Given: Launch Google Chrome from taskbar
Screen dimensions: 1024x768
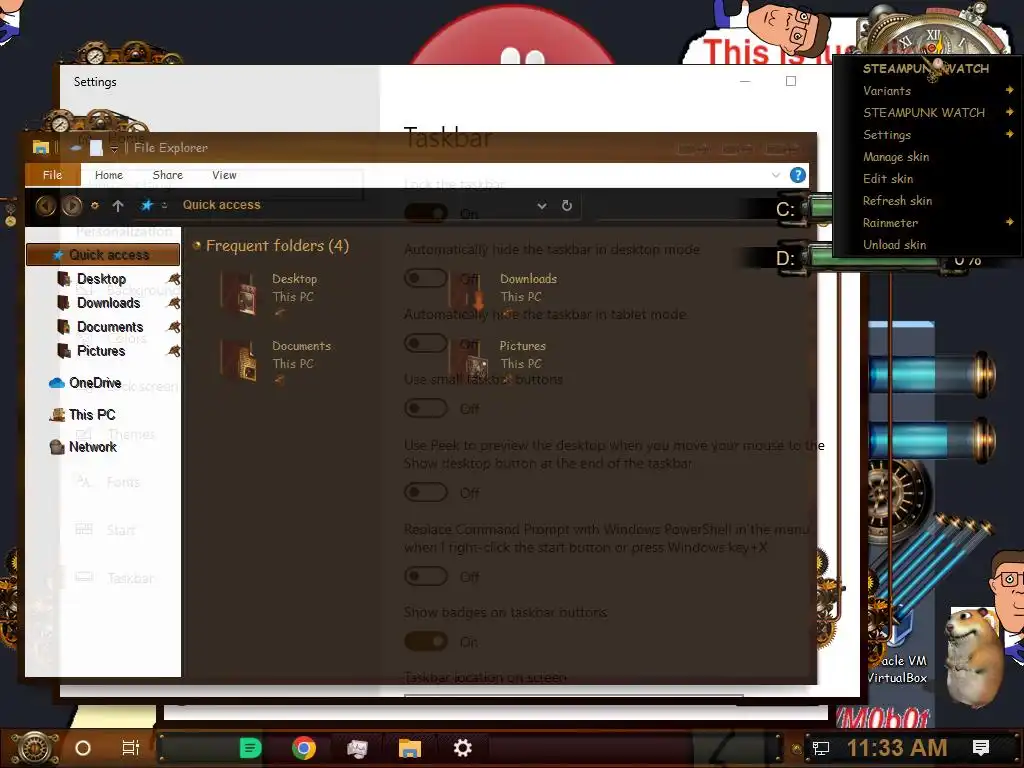Looking at the screenshot, I should (304, 748).
